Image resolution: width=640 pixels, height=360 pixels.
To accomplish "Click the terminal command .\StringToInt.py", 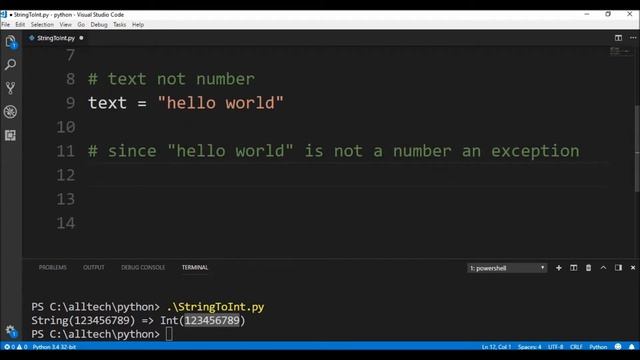I will point(216,307).
